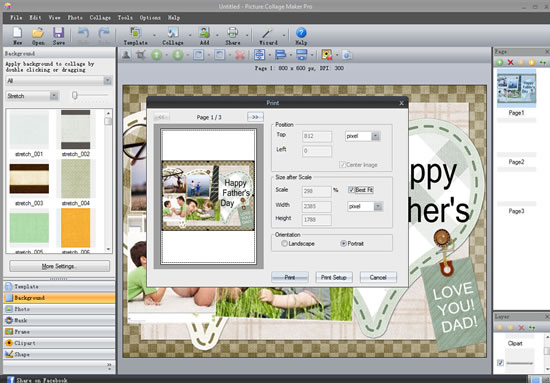Viewport: 550px width, 383px height.
Task: Switch to the Clipart panel tab
Action: click(x=59, y=343)
